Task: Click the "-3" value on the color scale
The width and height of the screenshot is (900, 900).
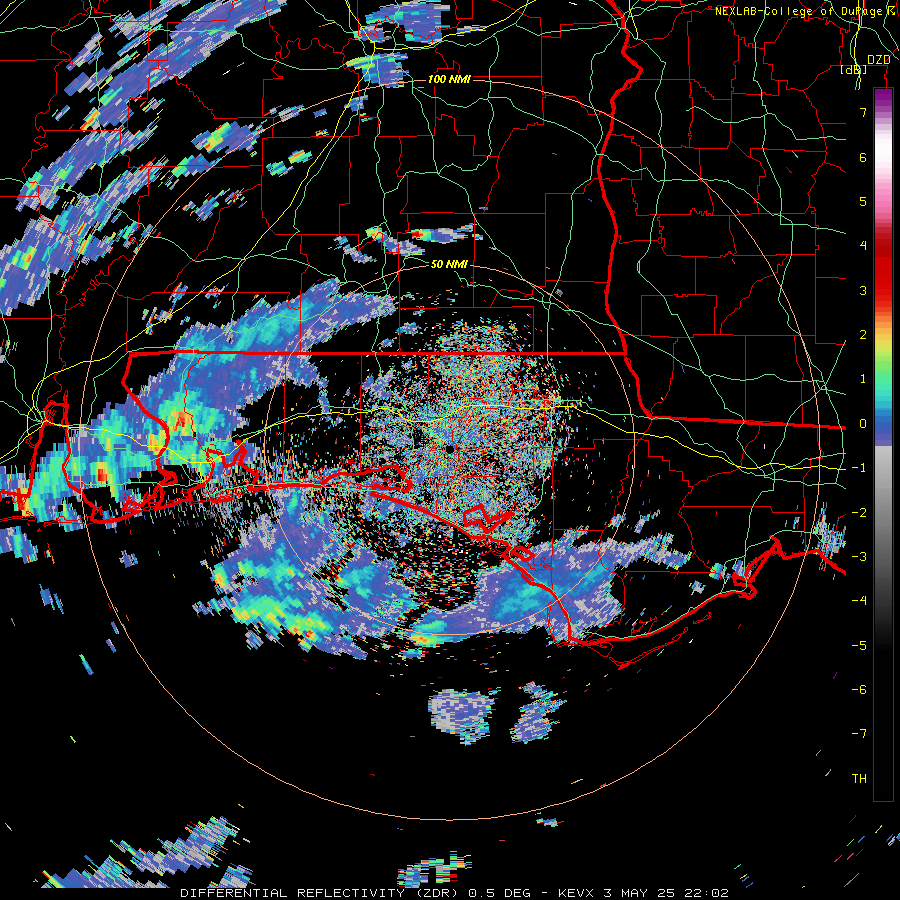Action: [x=859, y=557]
